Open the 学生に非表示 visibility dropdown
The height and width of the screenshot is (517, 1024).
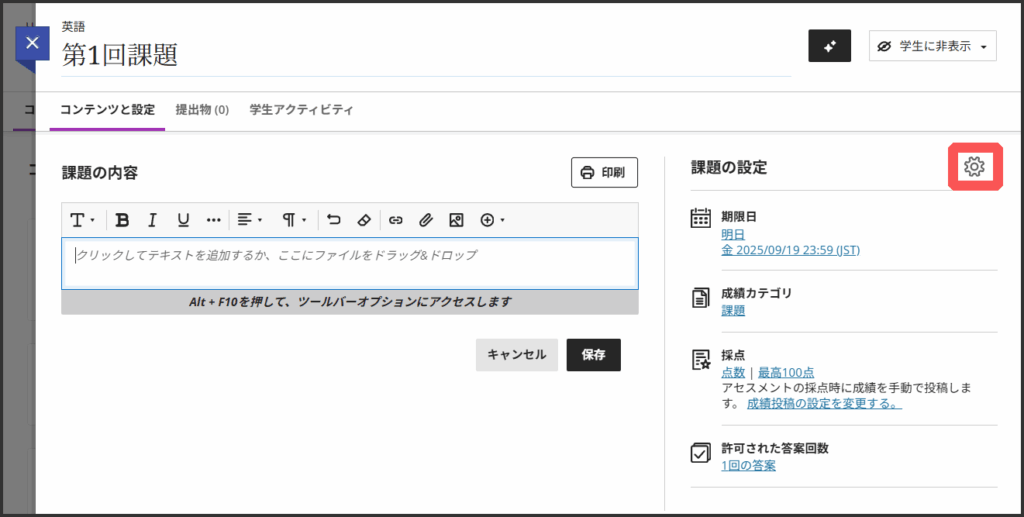[x=932, y=46]
